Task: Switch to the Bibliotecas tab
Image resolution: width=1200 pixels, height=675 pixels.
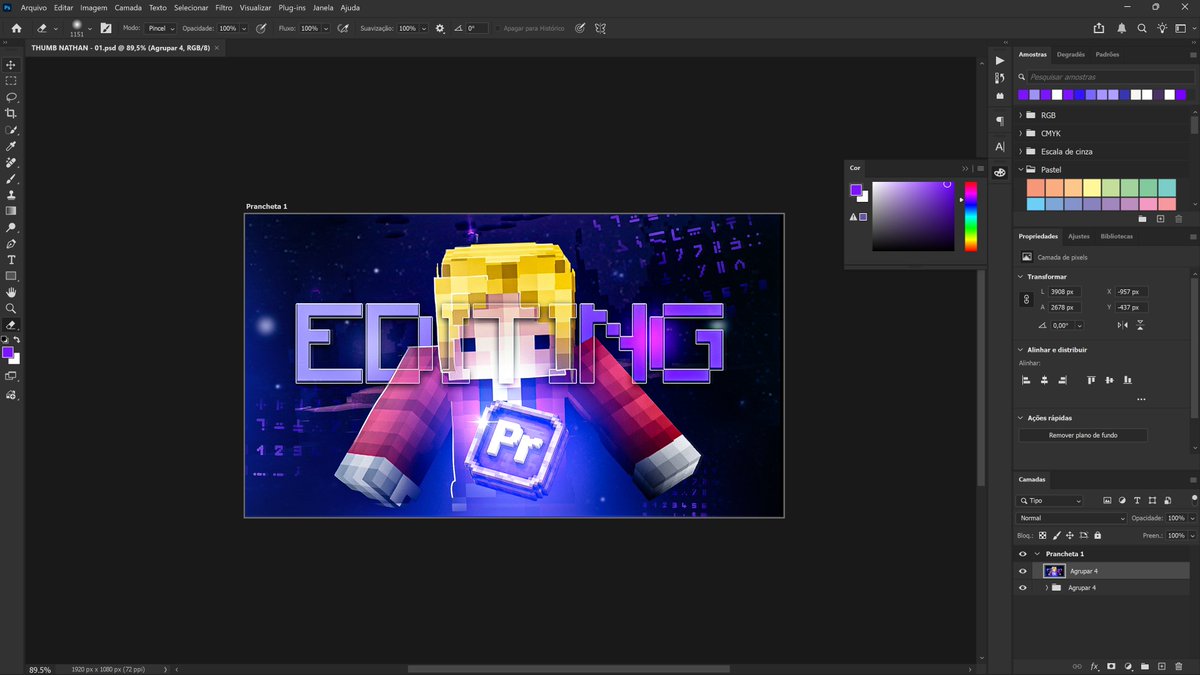Action: (x=1116, y=236)
